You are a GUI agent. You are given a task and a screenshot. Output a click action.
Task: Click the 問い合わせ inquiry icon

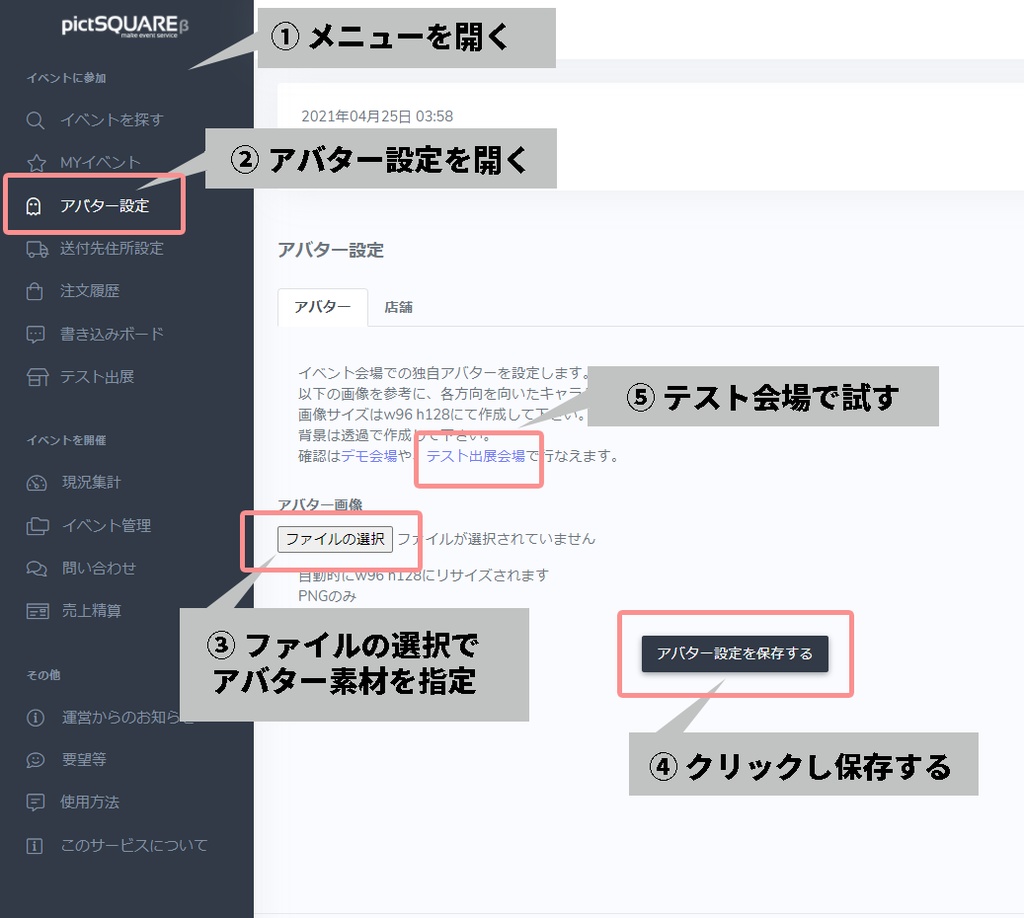pos(35,568)
